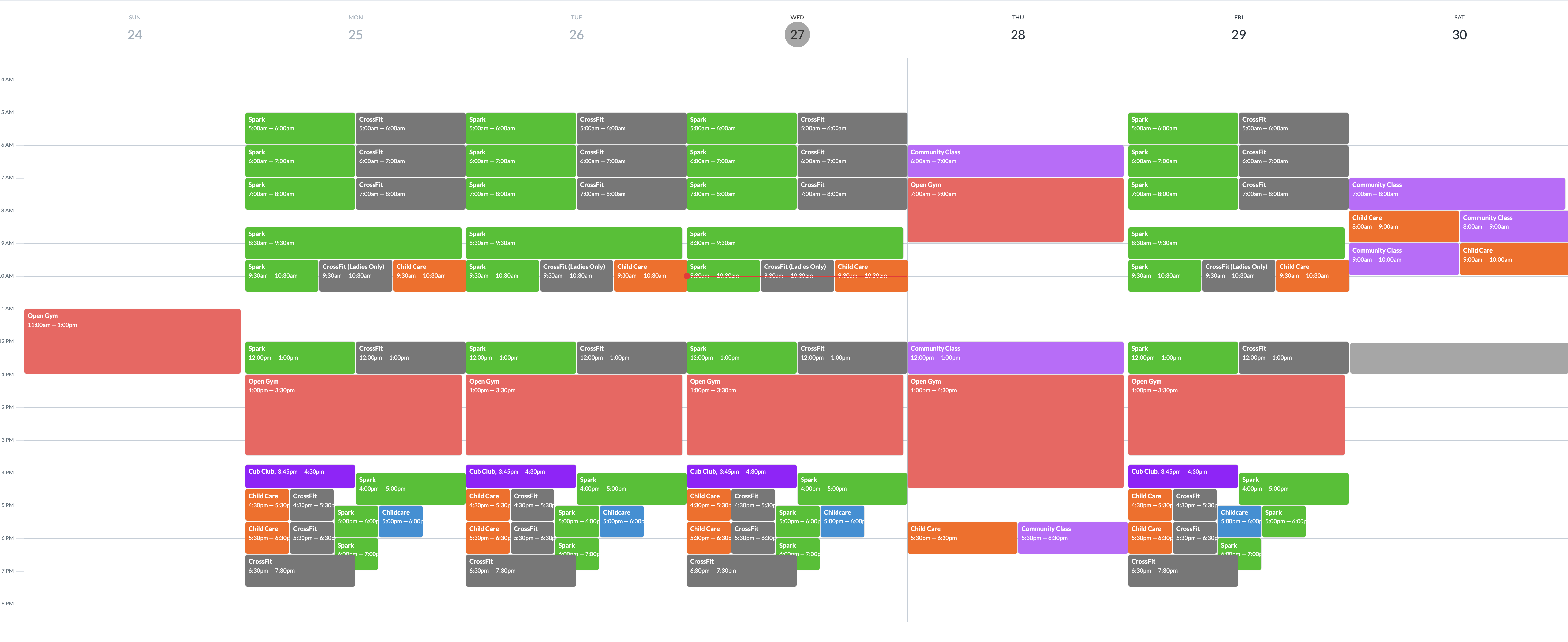Open Monday Childcare 5:00pm – 6:00pm blue event
Image resolution: width=1568 pixels, height=642 pixels.
(x=401, y=521)
